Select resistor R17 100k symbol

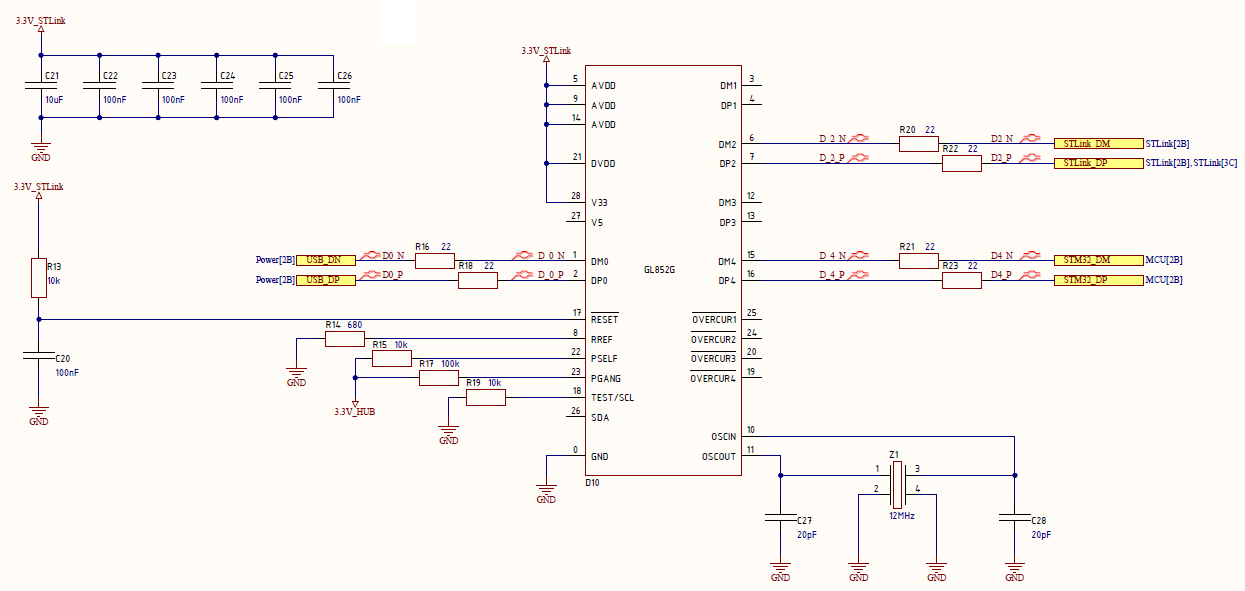tap(438, 378)
